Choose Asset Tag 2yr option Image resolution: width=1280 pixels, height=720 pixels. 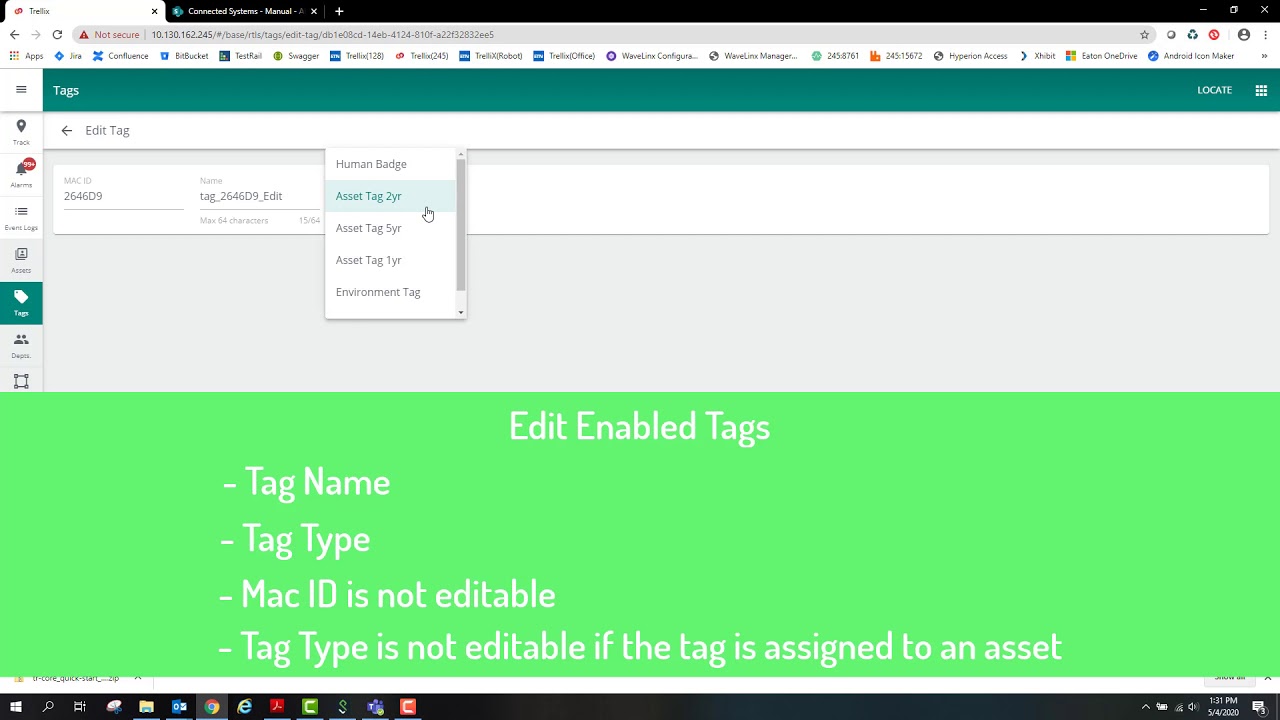(390, 196)
